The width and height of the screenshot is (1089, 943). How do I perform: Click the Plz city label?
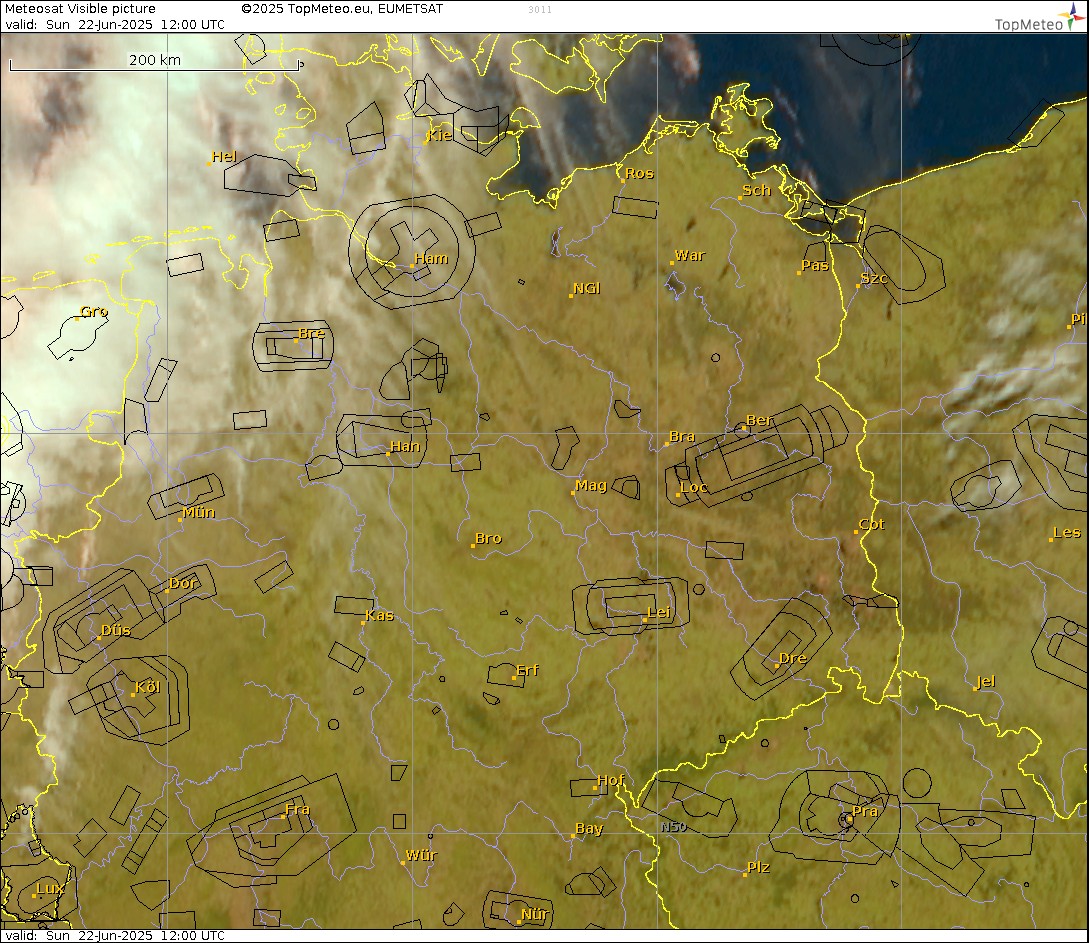click(758, 867)
